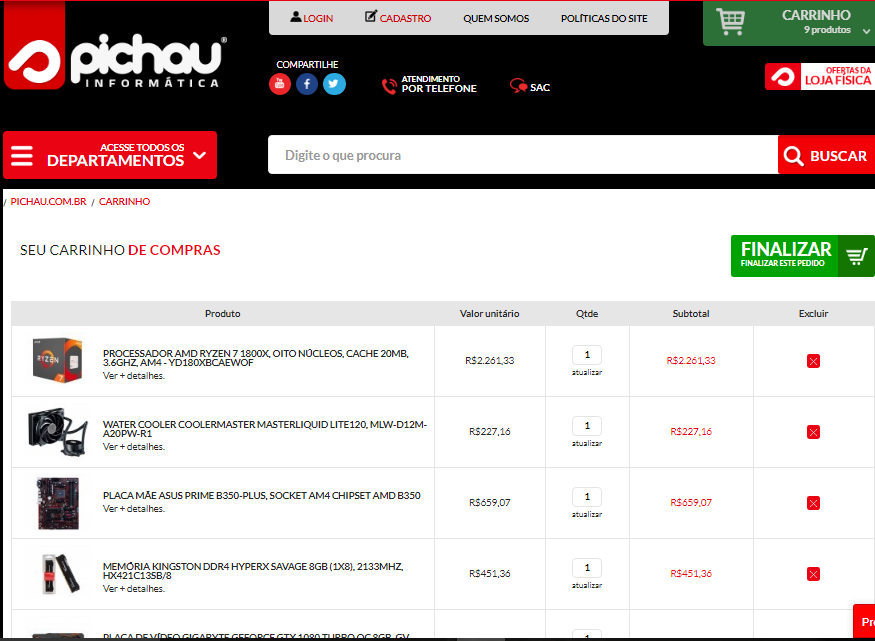Viewport: 875px width, 641px height.
Task: Click 'atualizar' for the water cooler
Action: pyautogui.click(x=586, y=443)
